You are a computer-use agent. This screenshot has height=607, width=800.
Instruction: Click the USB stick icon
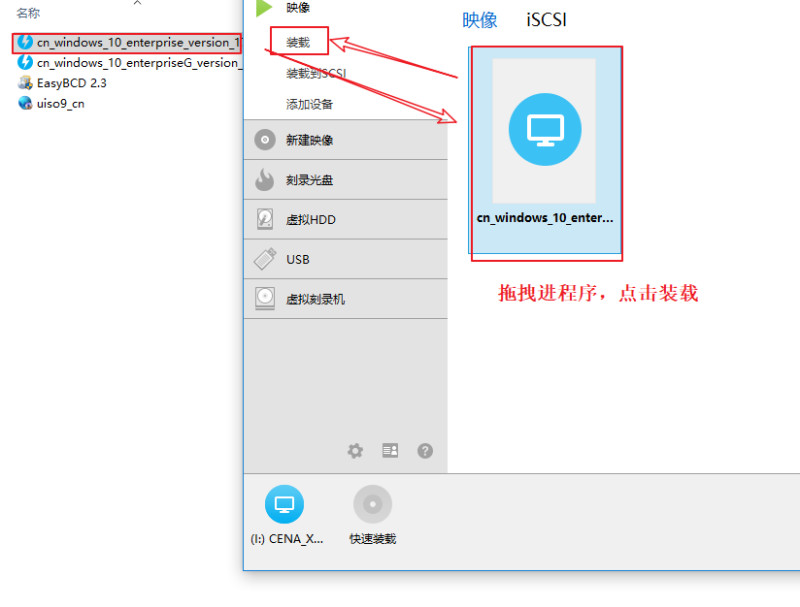[265, 259]
